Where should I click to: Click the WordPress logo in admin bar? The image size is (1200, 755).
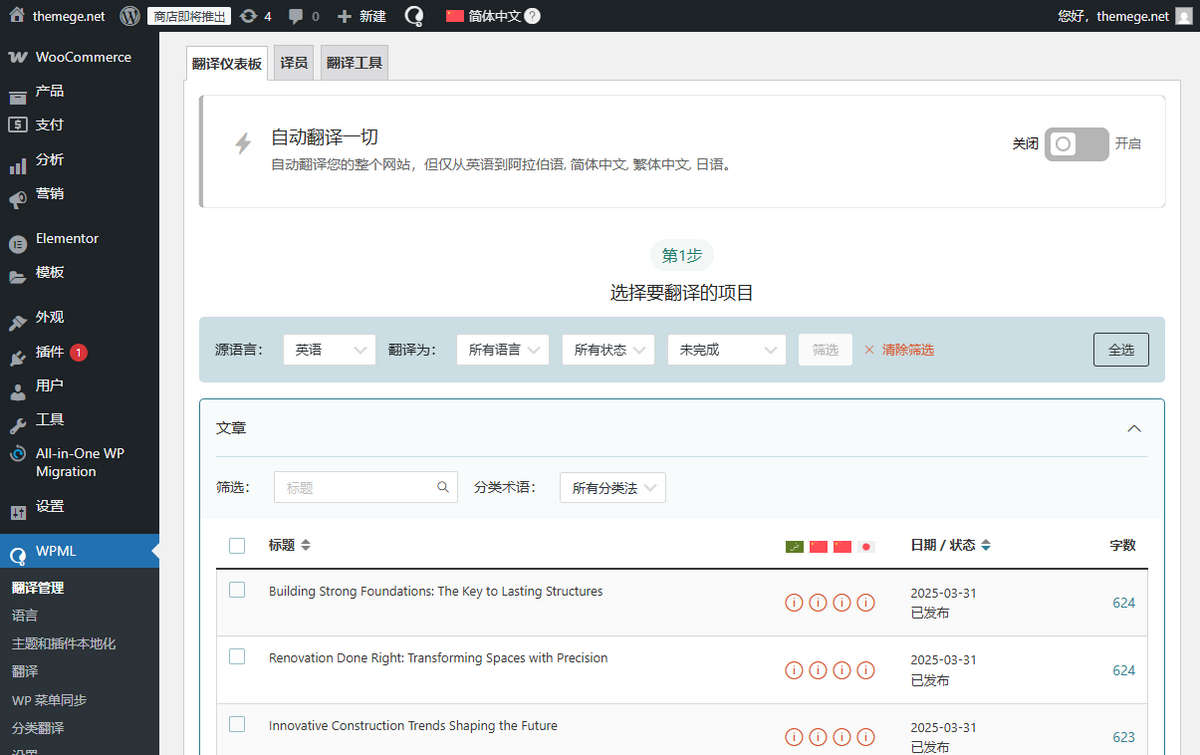[130, 16]
